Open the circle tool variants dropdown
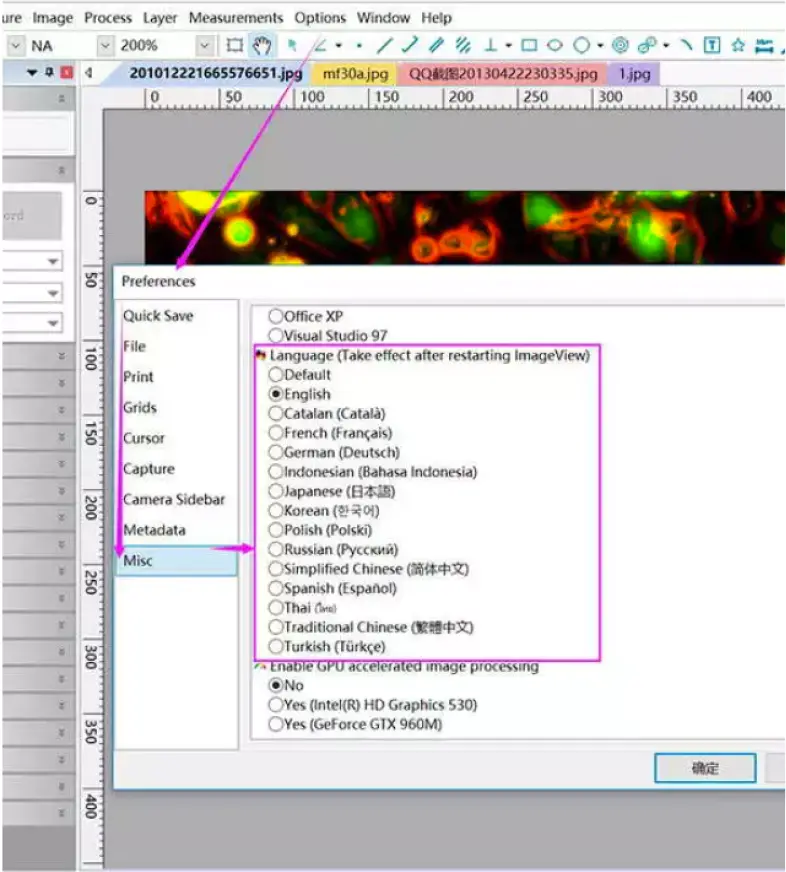786x872 pixels. click(600, 46)
